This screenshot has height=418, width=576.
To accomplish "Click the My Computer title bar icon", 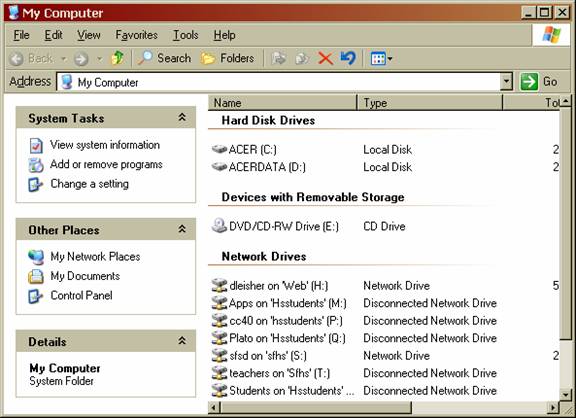I will (14, 12).
